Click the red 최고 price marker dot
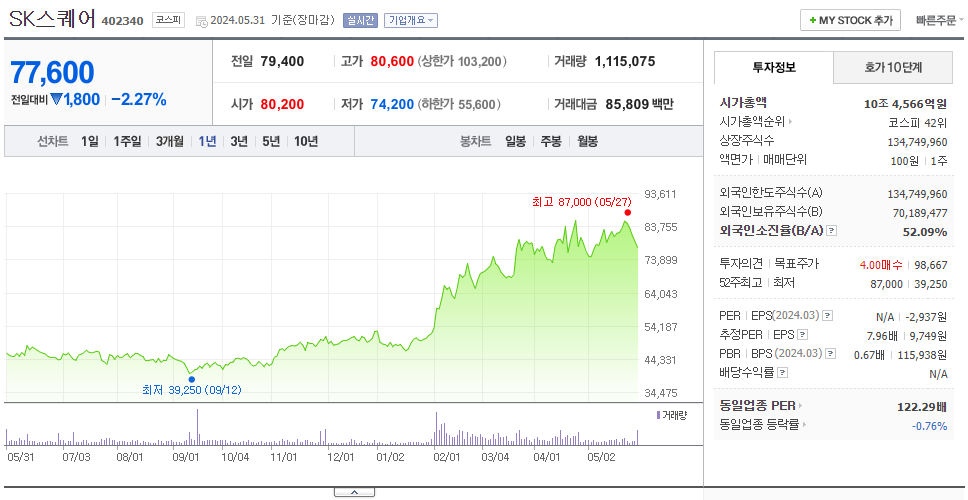Screen dimensions: 968x500 [628, 212]
